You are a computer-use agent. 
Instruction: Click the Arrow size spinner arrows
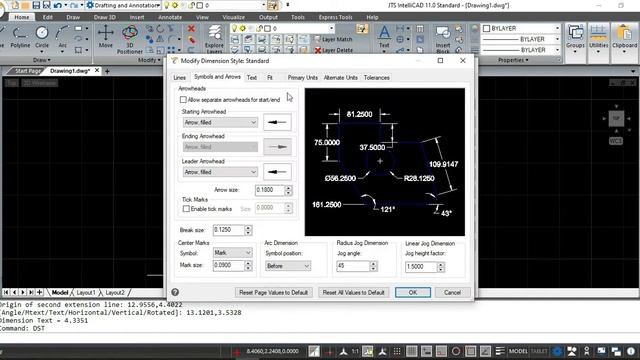click(289, 190)
